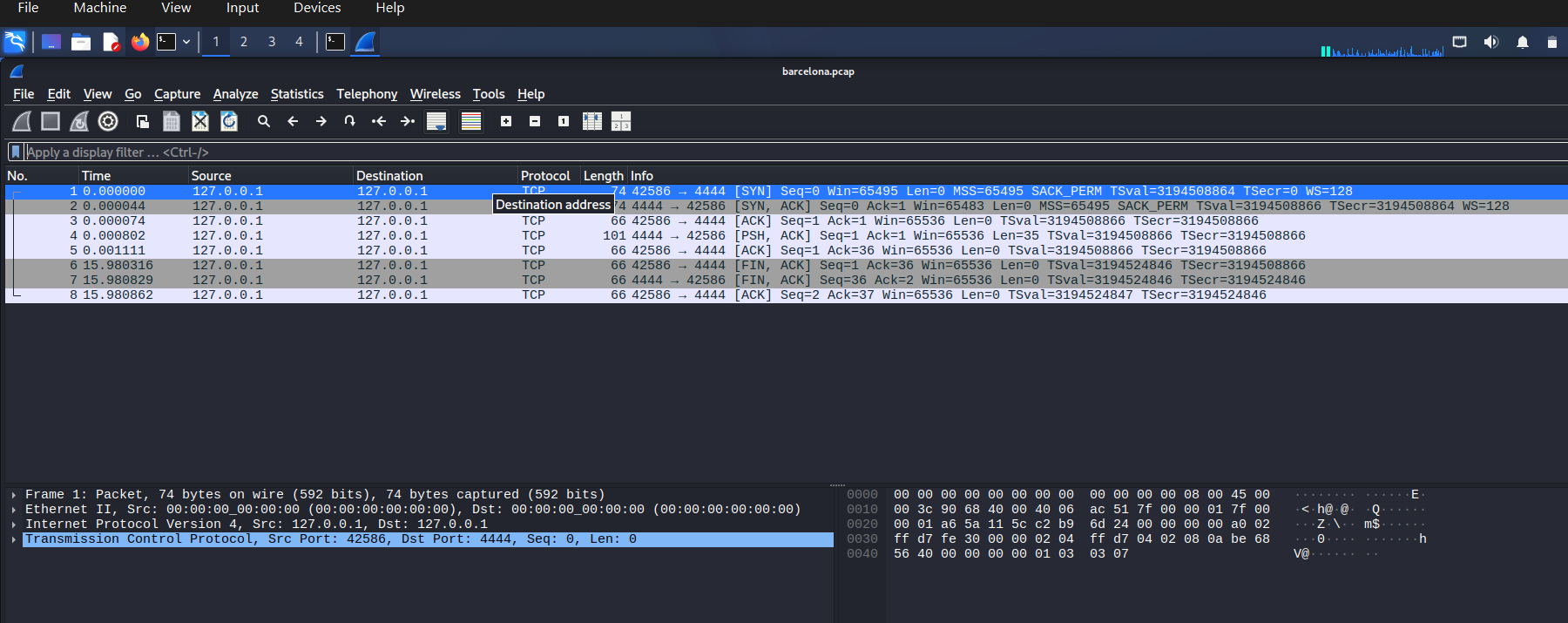Click the Stop capturing packets square icon
This screenshot has width=1568, height=623.
pyautogui.click(x=51, y=121)
